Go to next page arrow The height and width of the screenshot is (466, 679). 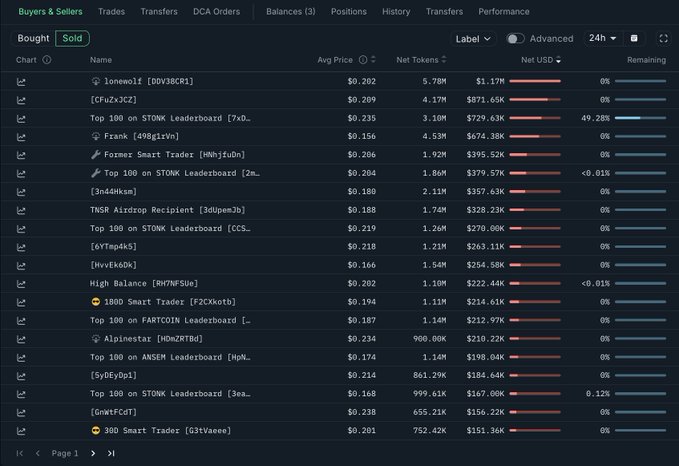click(x=93, y=453)
